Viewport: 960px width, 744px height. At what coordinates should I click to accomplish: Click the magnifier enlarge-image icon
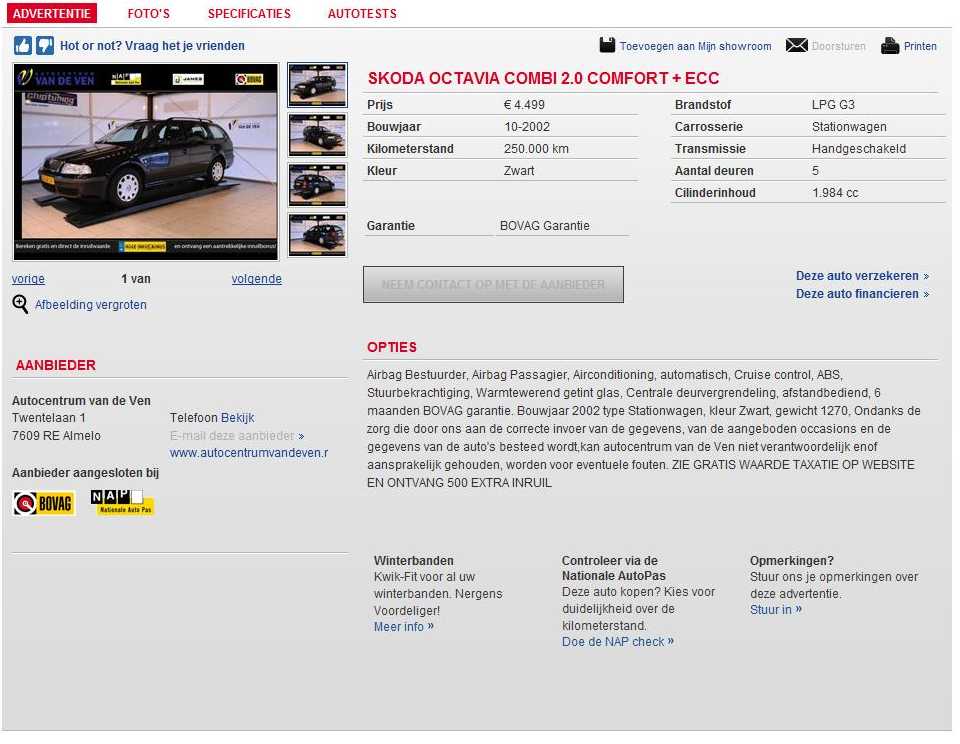20,304
